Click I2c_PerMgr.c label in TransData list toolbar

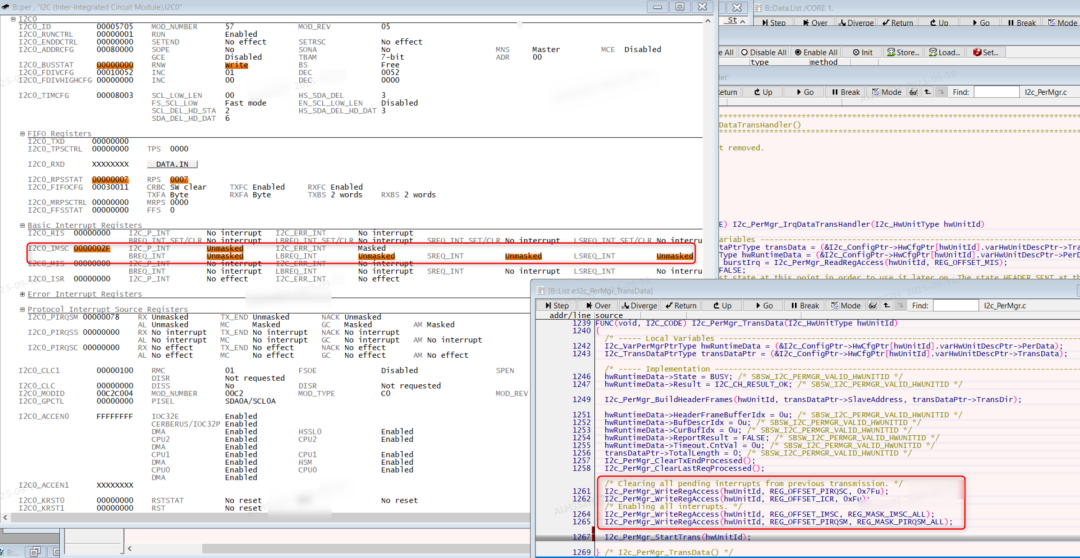1006,305
